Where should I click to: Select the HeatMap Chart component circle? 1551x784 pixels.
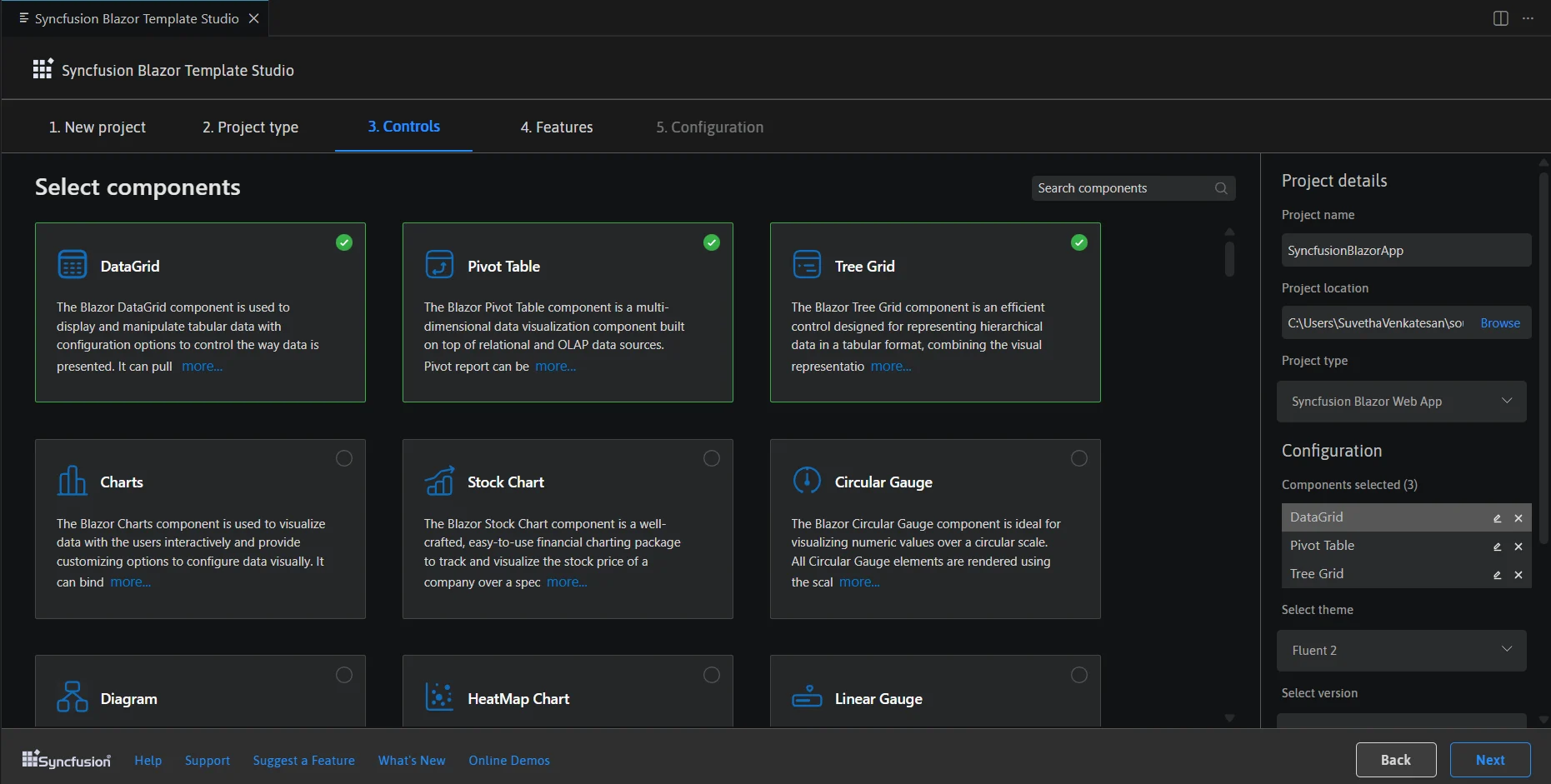pyautogui.click(x=712, y=675)
